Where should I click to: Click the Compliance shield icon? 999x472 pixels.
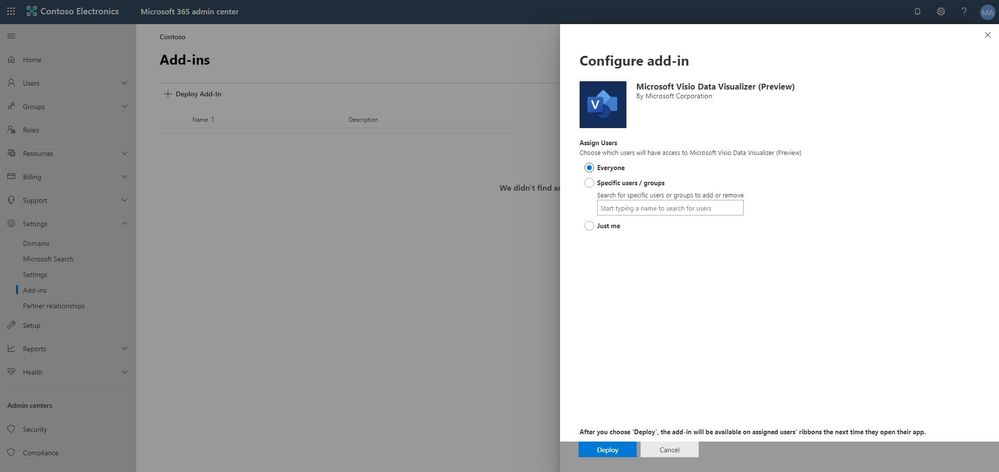(x=11, y=453)
